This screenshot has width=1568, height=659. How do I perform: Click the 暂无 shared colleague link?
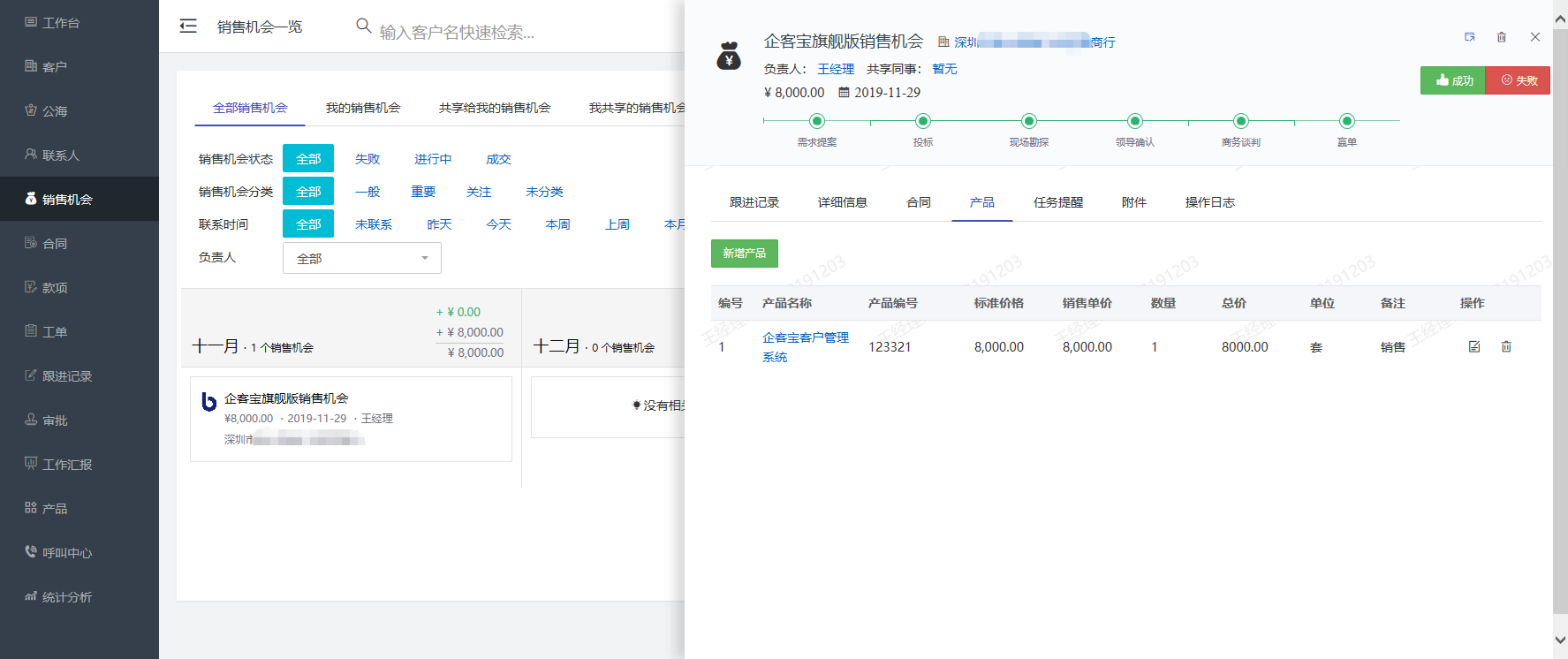click(944, 69)
